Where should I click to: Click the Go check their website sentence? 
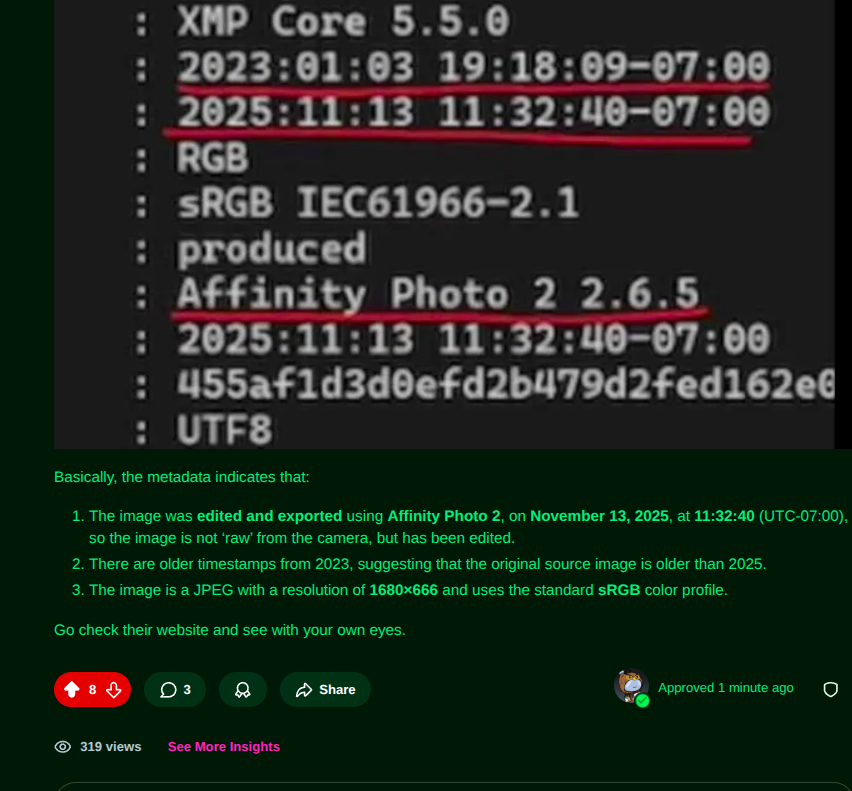coord(230,630)
